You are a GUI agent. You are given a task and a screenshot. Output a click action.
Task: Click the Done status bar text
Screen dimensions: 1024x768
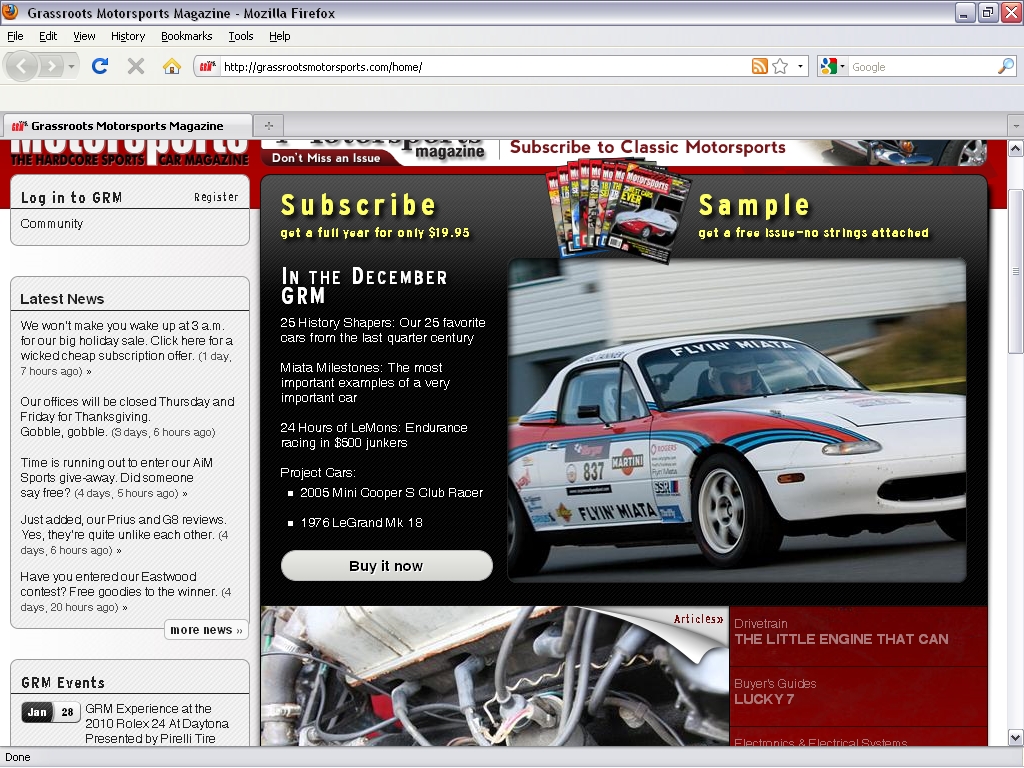click(x=18, y=757)
